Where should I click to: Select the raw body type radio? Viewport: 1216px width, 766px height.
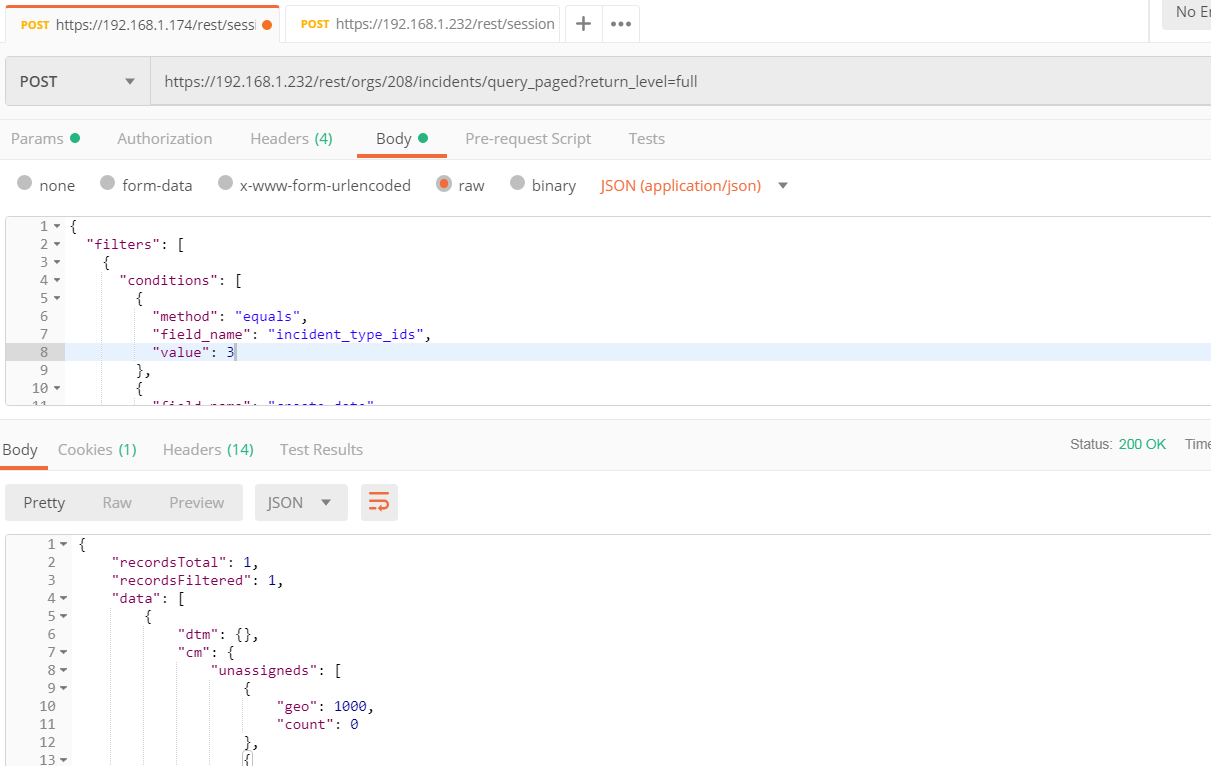point(444,185)
